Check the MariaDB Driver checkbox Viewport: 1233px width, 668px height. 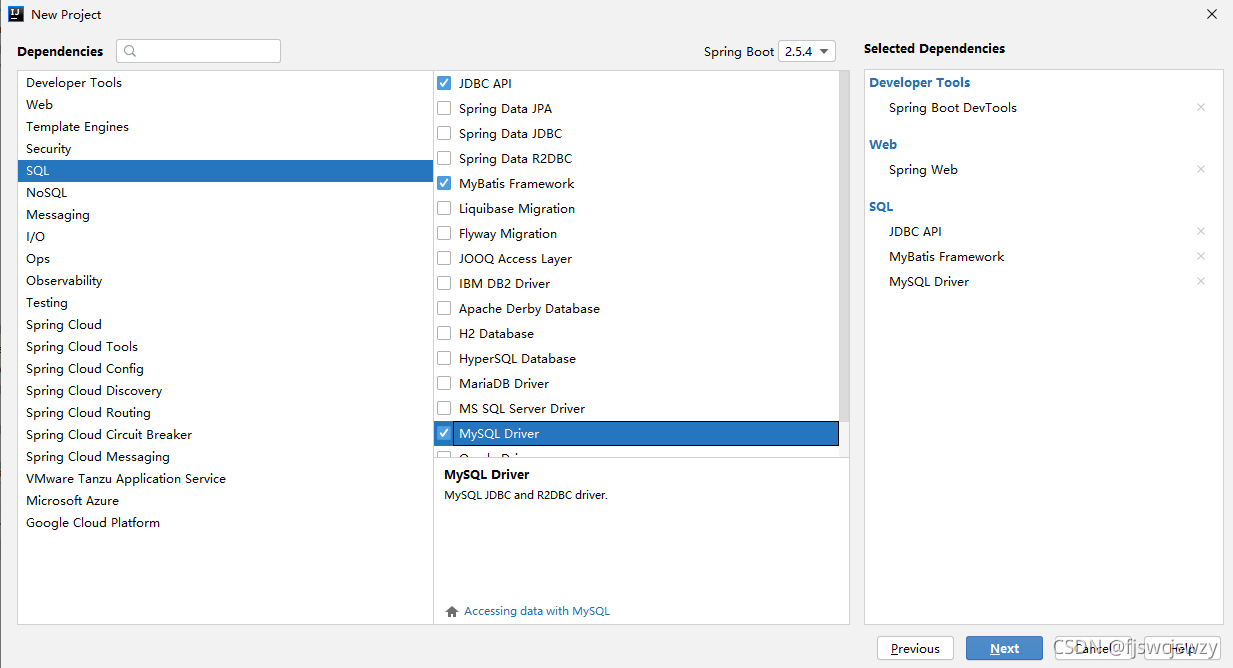click(444, 383)
